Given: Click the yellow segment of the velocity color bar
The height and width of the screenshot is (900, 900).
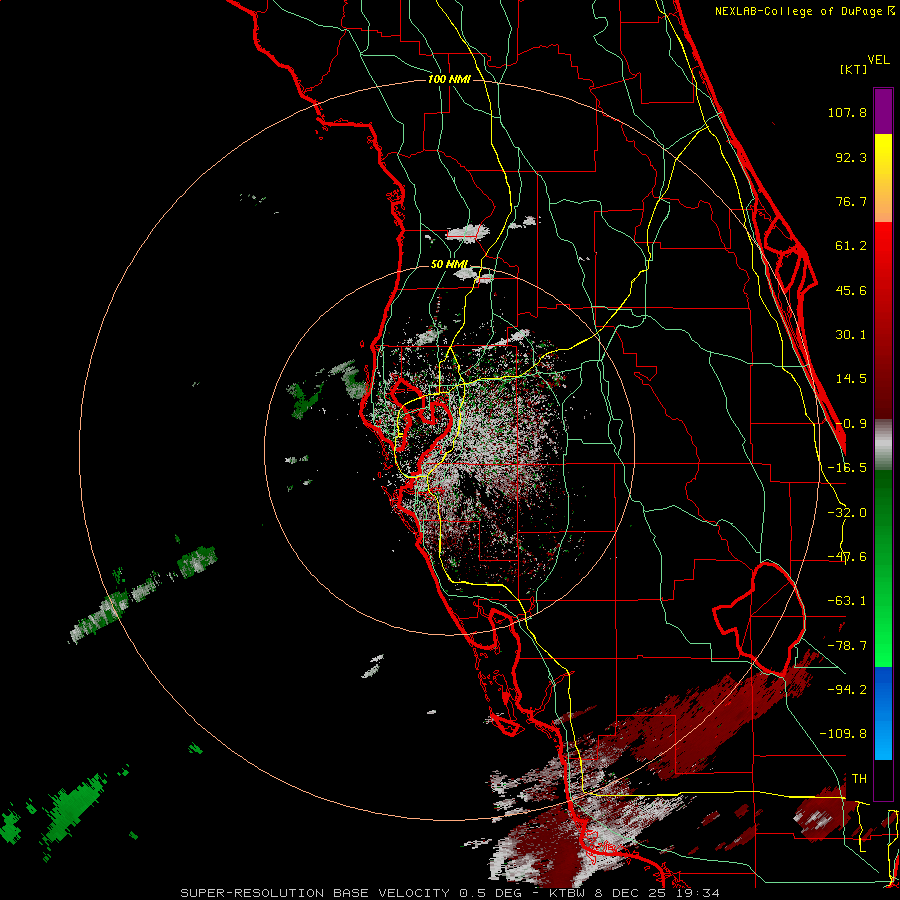Looking at the screenshot, I should (x=883, y=178).
